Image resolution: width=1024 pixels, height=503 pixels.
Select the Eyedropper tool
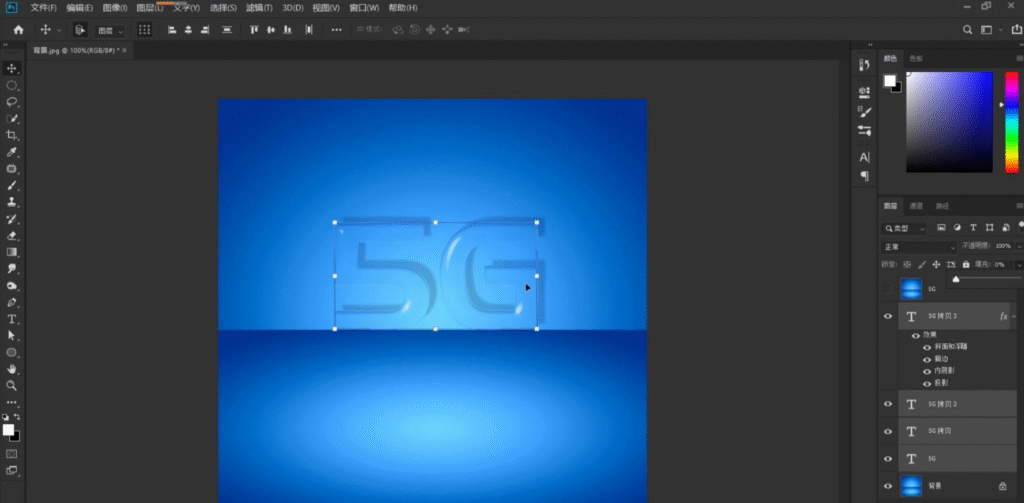click(11, 152)
